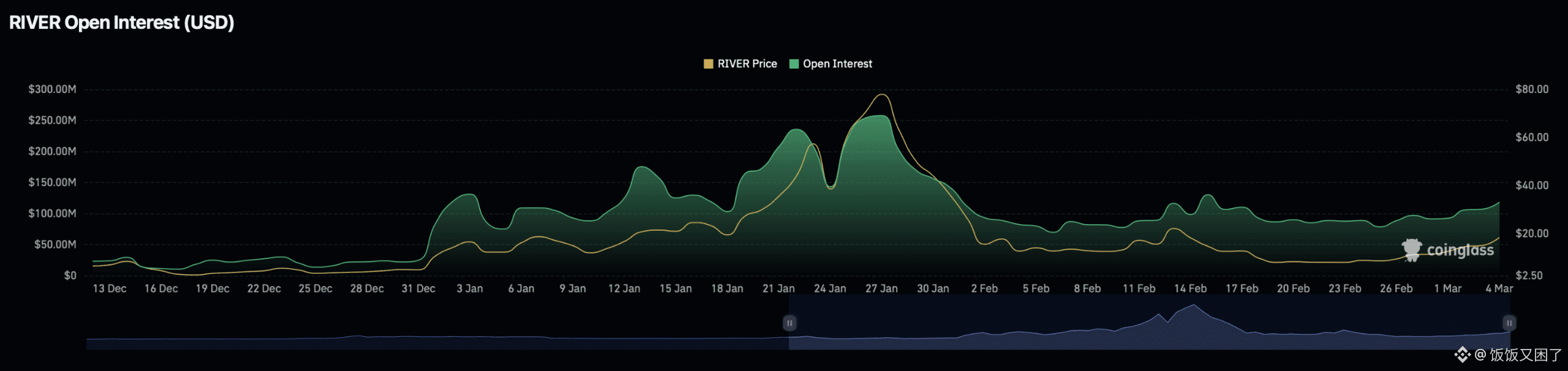Click the 24 Jan date label
1568x371 pixels.
[830, 288]
